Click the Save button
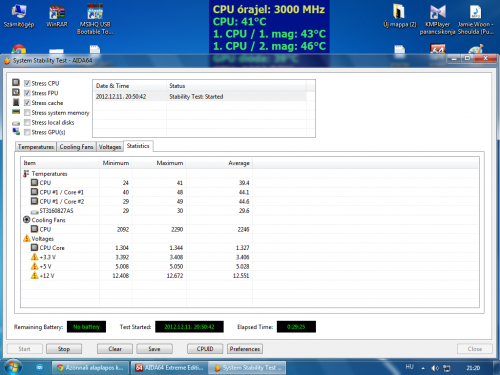The image size is (500, 375). 154,349
